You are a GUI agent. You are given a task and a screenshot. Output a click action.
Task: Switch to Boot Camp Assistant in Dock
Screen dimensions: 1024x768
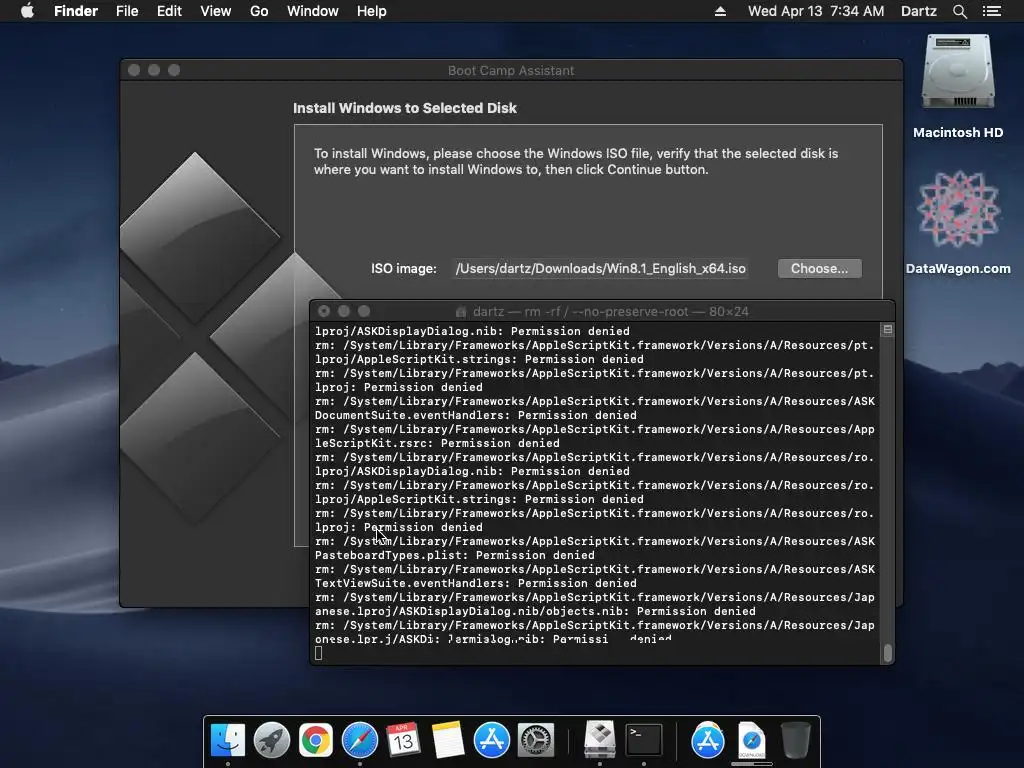click(600, 740)
